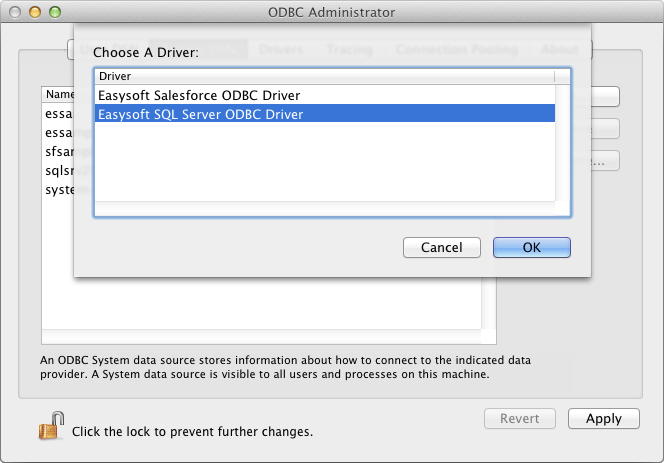The height and width of the screenshot is (463, 664).
Task: Click the padlock icon to lock changes
Action: [x=51, y=425]
